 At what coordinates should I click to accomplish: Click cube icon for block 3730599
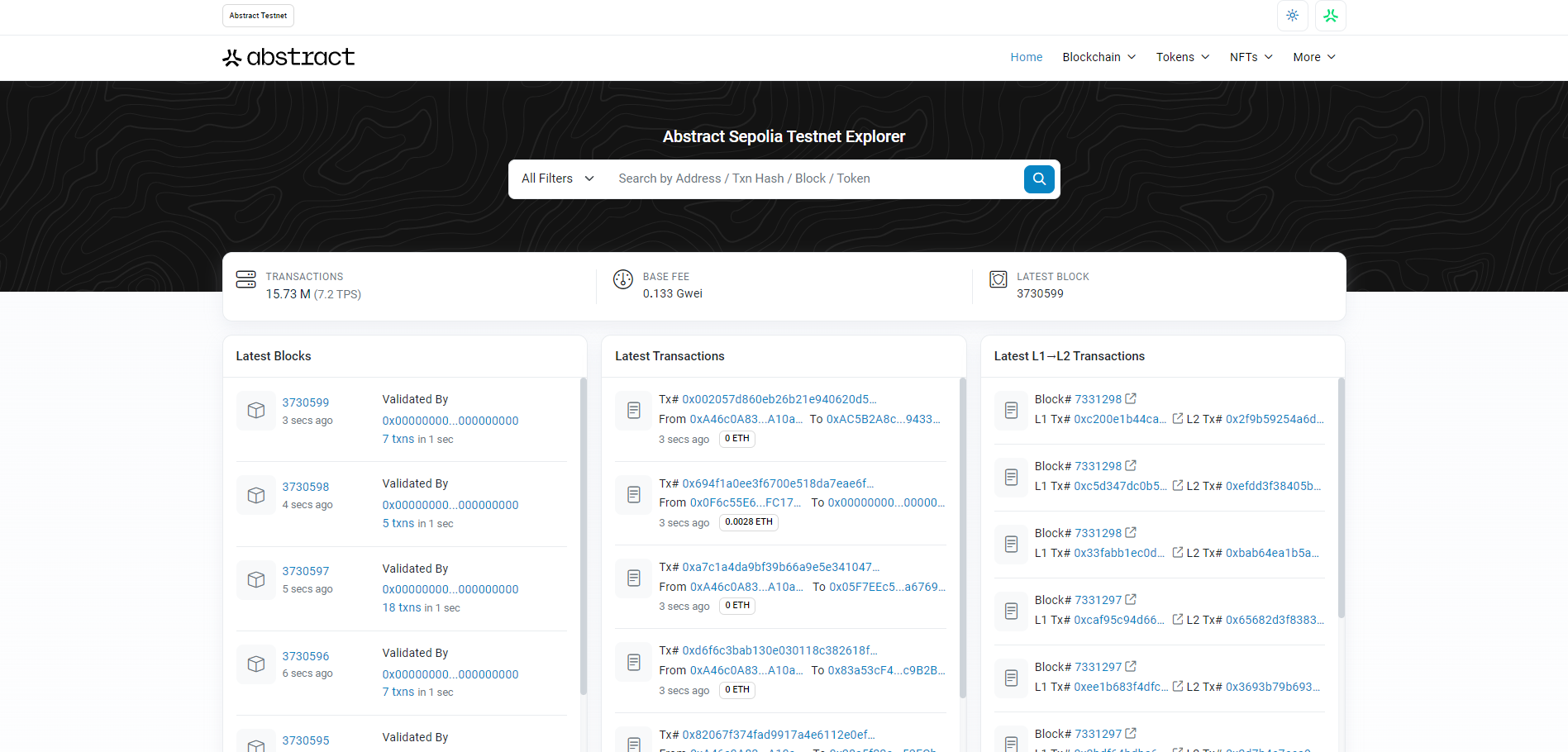[256, 411]
